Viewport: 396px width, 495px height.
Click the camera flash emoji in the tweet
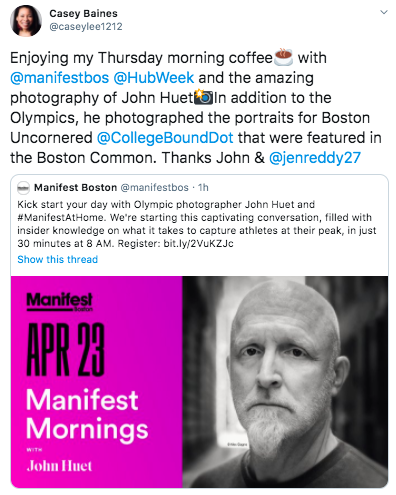204,97
